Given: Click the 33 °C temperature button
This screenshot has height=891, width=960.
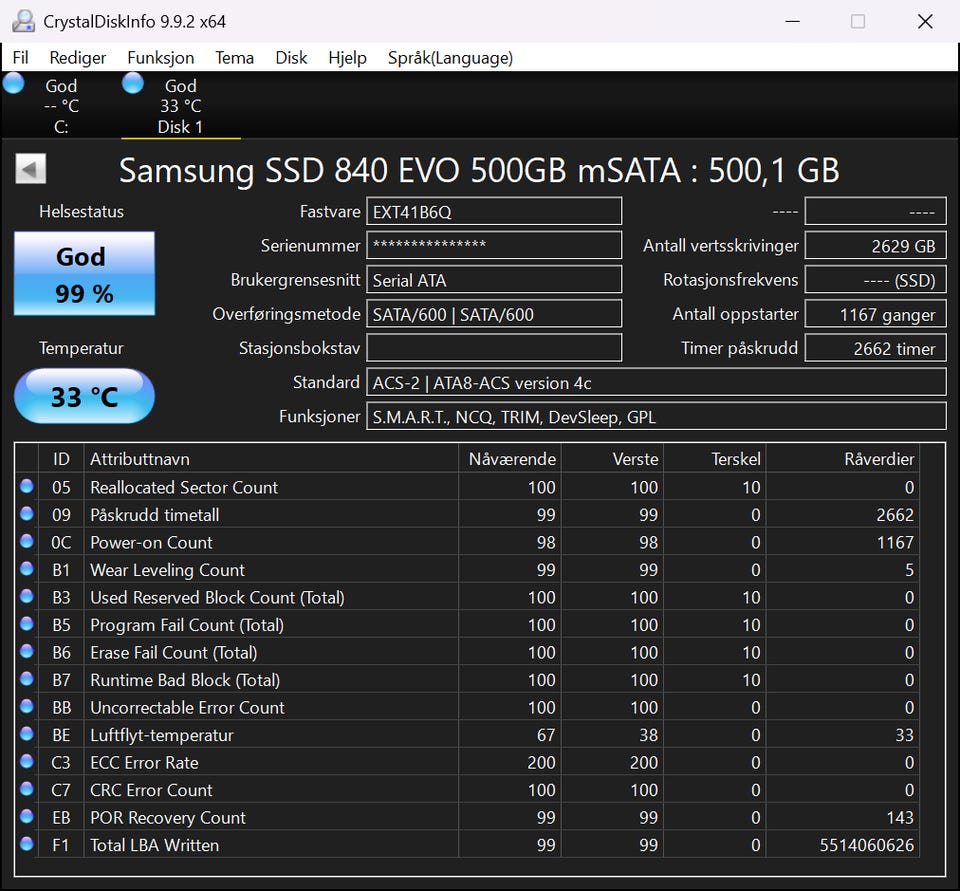Looking at the screenshot, I should pos(84,396).
